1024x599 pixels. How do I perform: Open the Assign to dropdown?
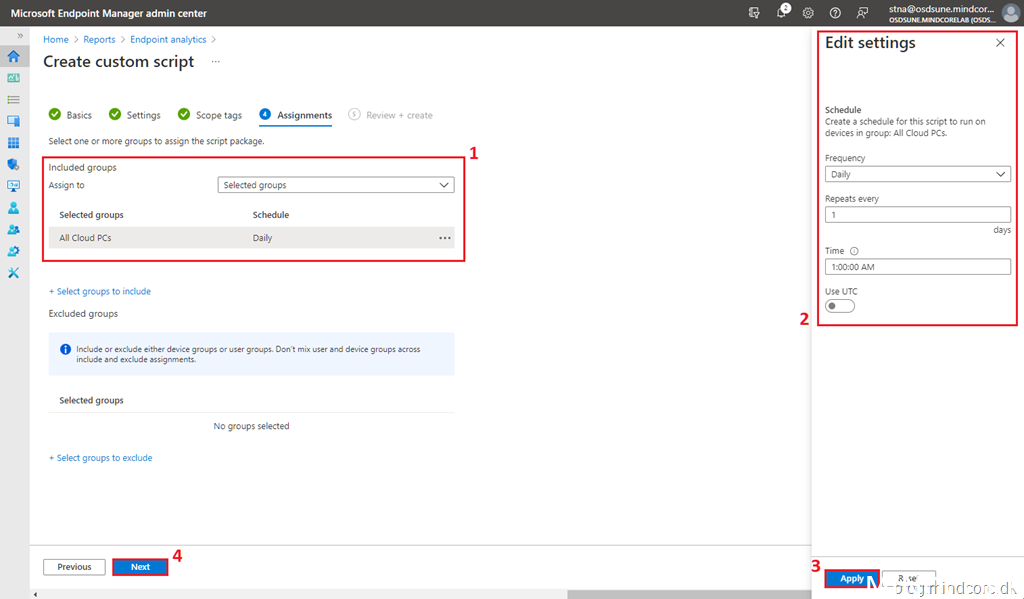tap(335, 185)
